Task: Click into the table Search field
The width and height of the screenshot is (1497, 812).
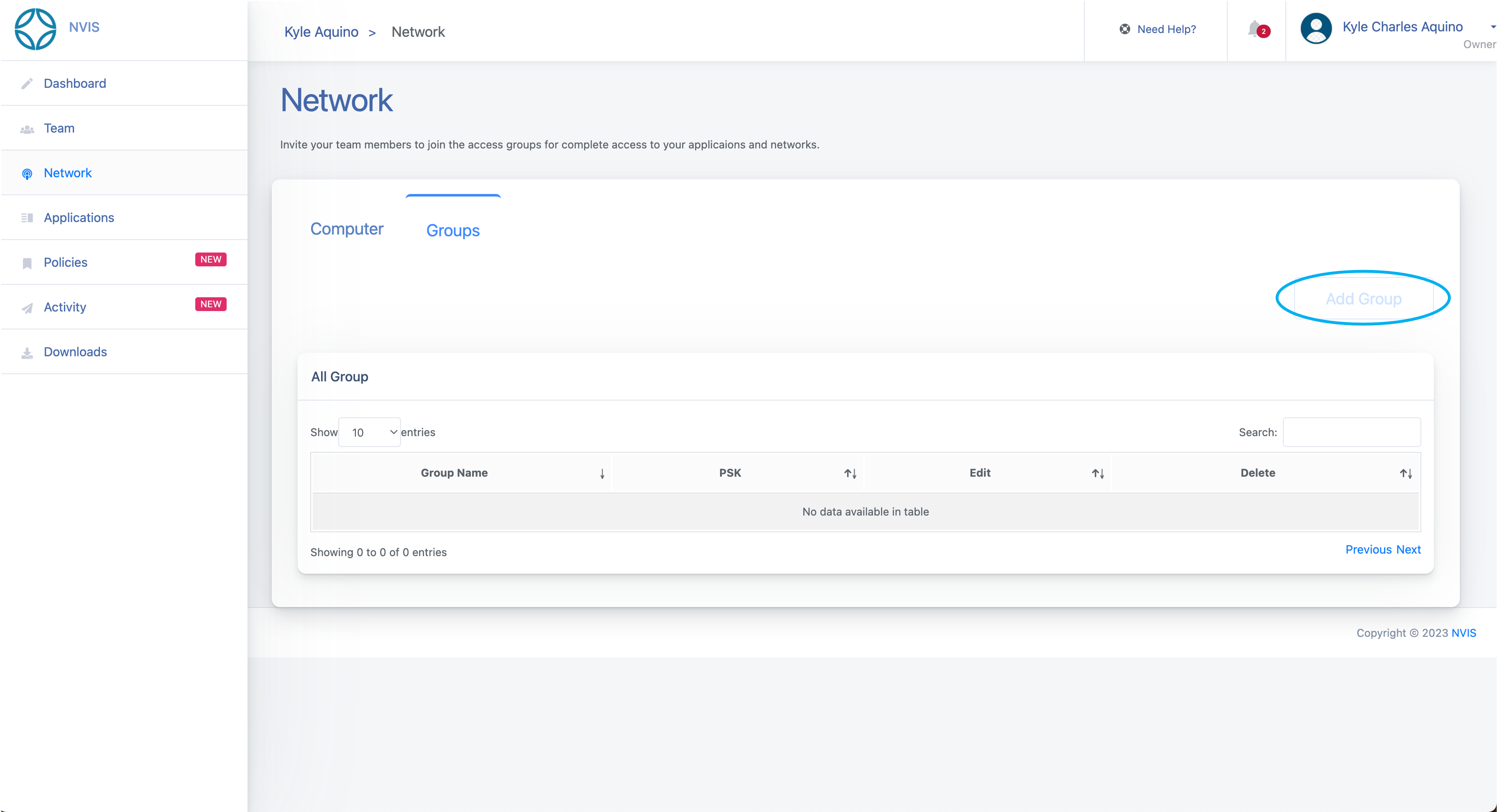Action: click(1351, 433)
